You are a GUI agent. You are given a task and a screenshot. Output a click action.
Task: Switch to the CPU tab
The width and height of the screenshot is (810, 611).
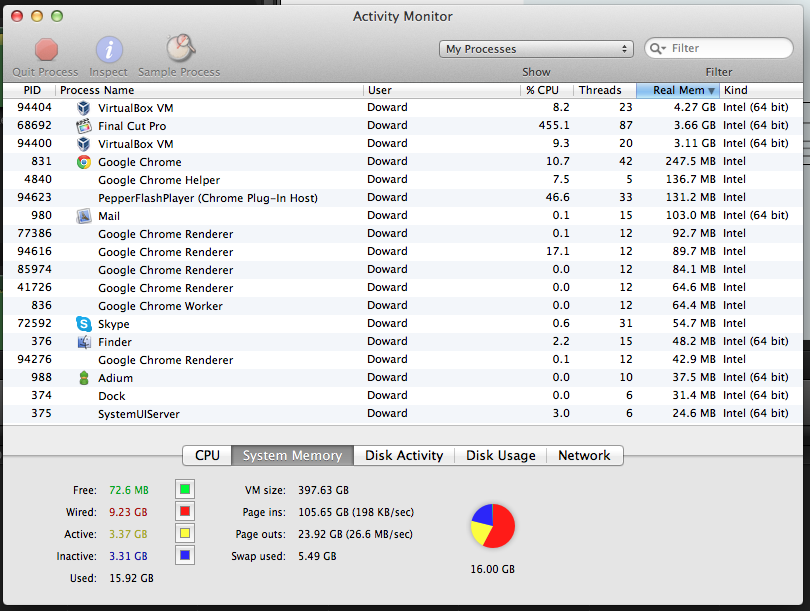[x=207, y=456]
